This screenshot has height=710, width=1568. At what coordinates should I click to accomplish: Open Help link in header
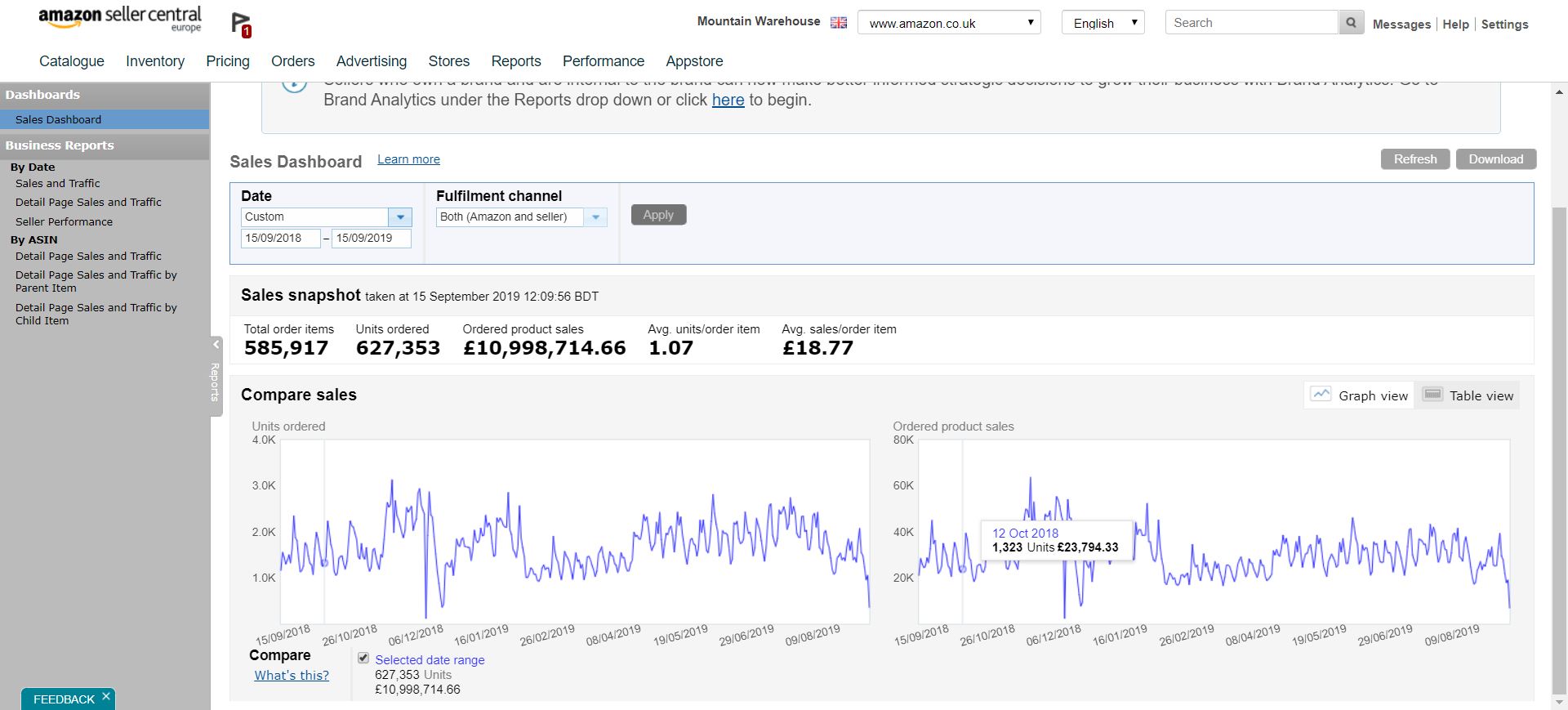coord(1455,25)
